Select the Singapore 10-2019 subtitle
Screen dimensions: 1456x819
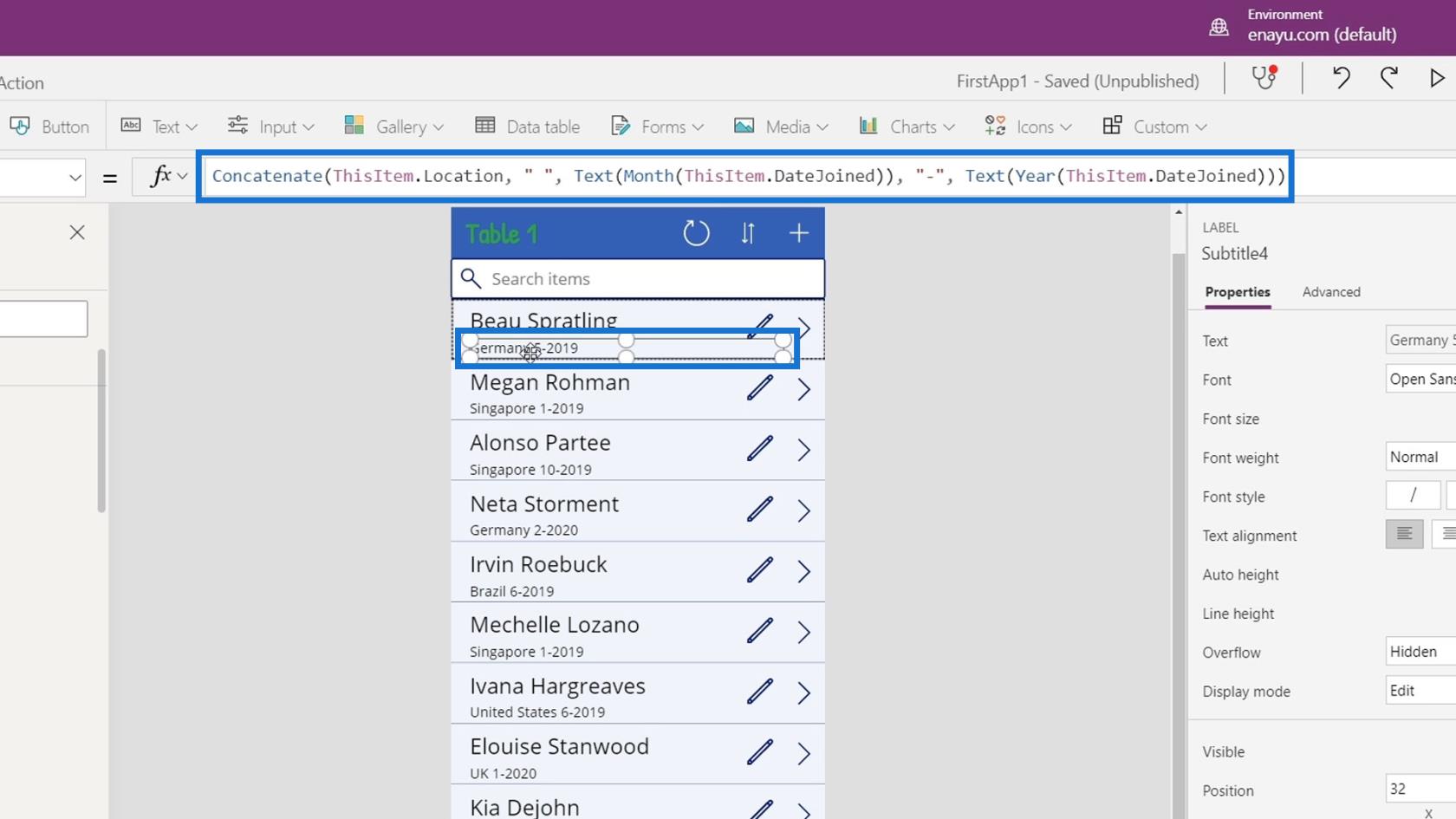click(x=530, y=470)
